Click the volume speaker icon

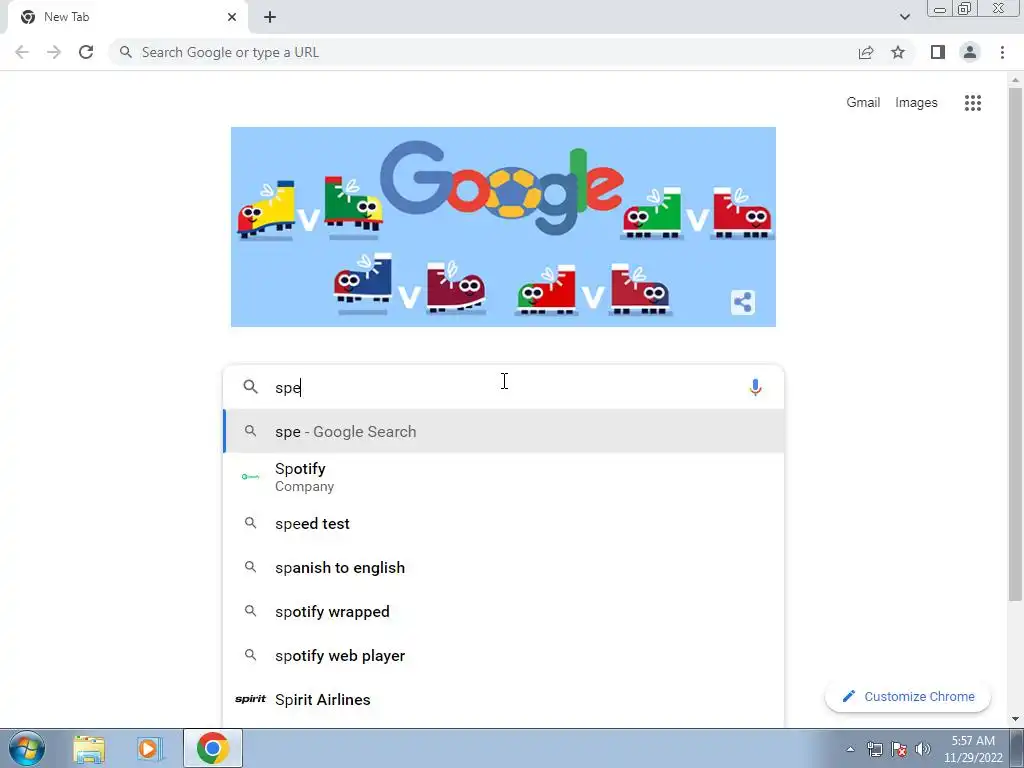coord(923,749)
